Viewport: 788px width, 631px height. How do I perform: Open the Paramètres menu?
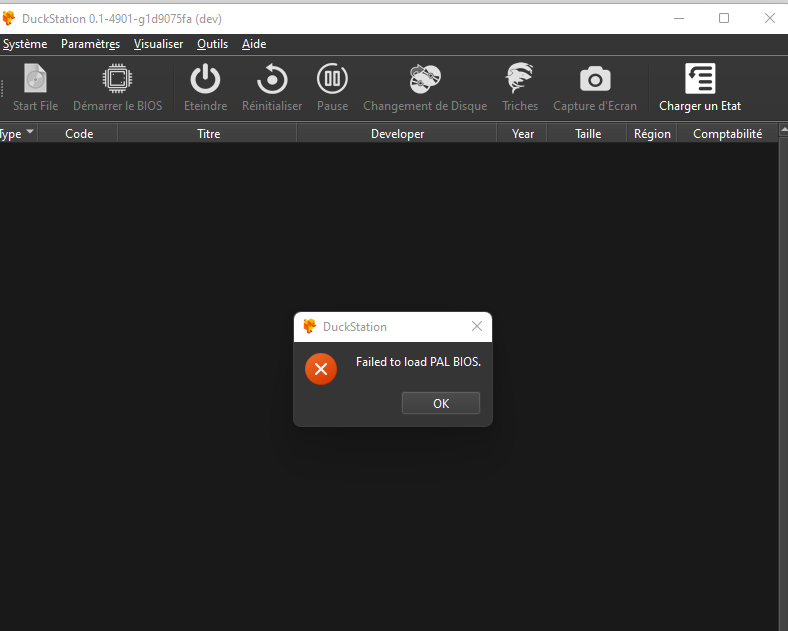coord(90,44)
